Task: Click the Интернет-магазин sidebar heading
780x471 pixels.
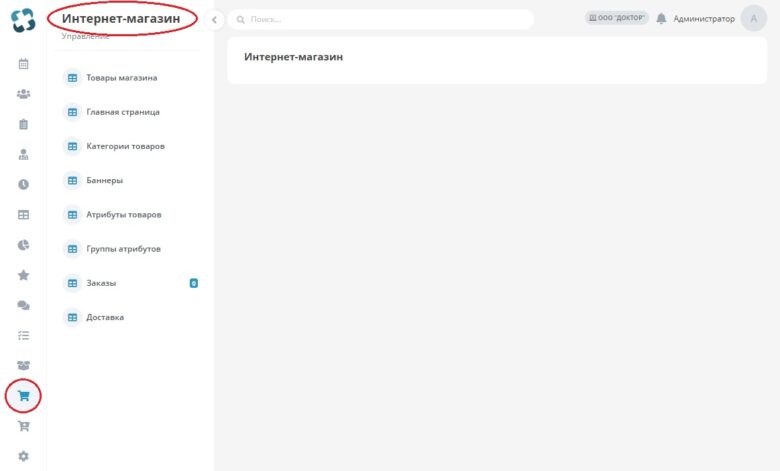Action: coord(121,18)
